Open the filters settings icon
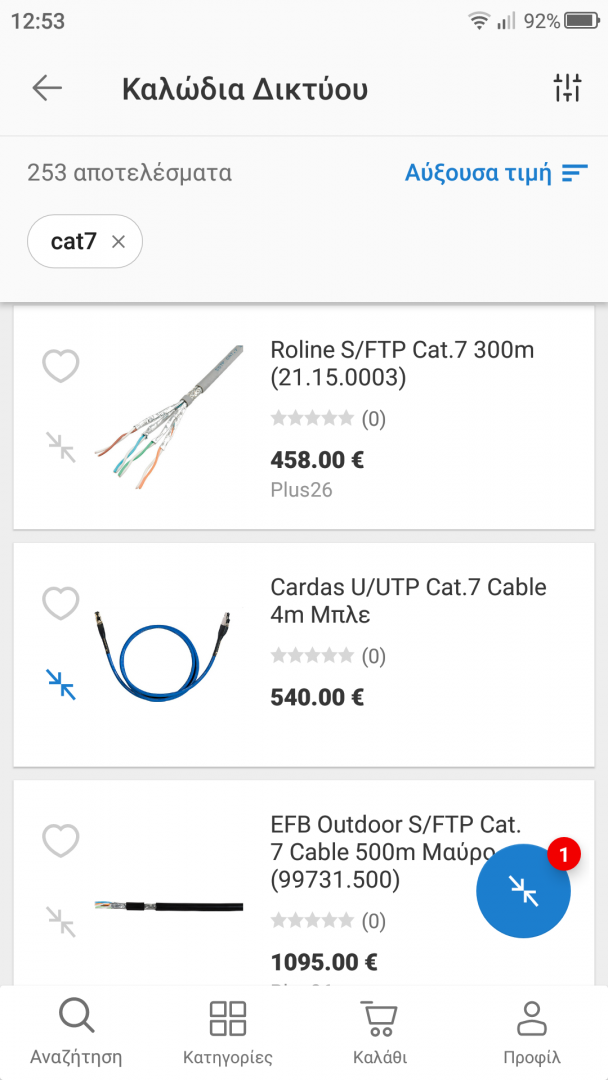The height and width of the screenshot is (1080, 608). tap(567, 88)
